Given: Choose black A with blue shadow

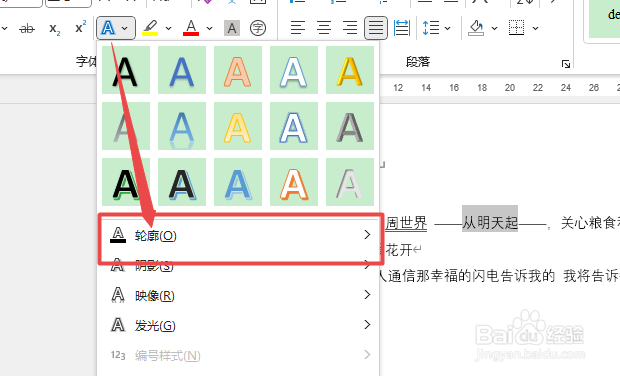Looking at the screenshot, I should (182, 182).
